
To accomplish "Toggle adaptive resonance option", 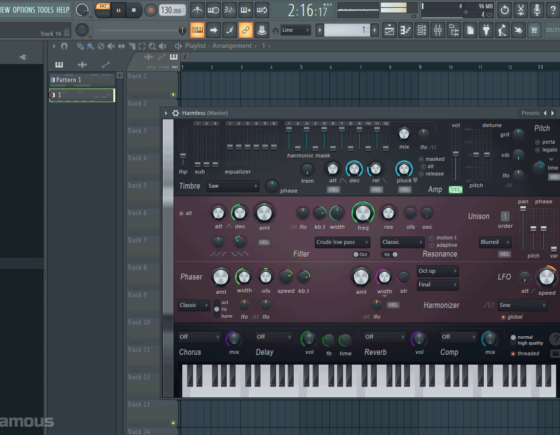I will coord(443,245).
